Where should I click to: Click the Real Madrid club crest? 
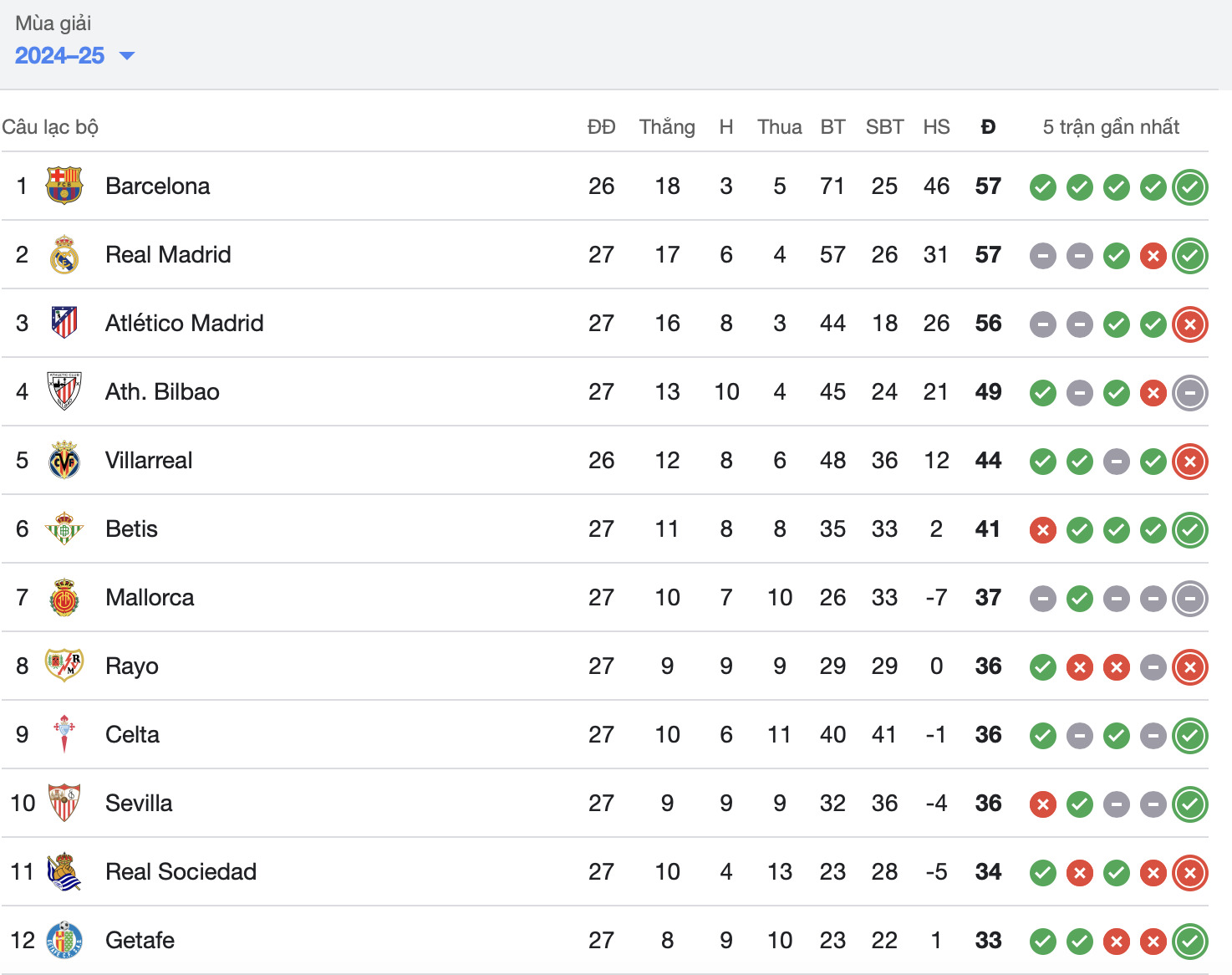point(64,255)
